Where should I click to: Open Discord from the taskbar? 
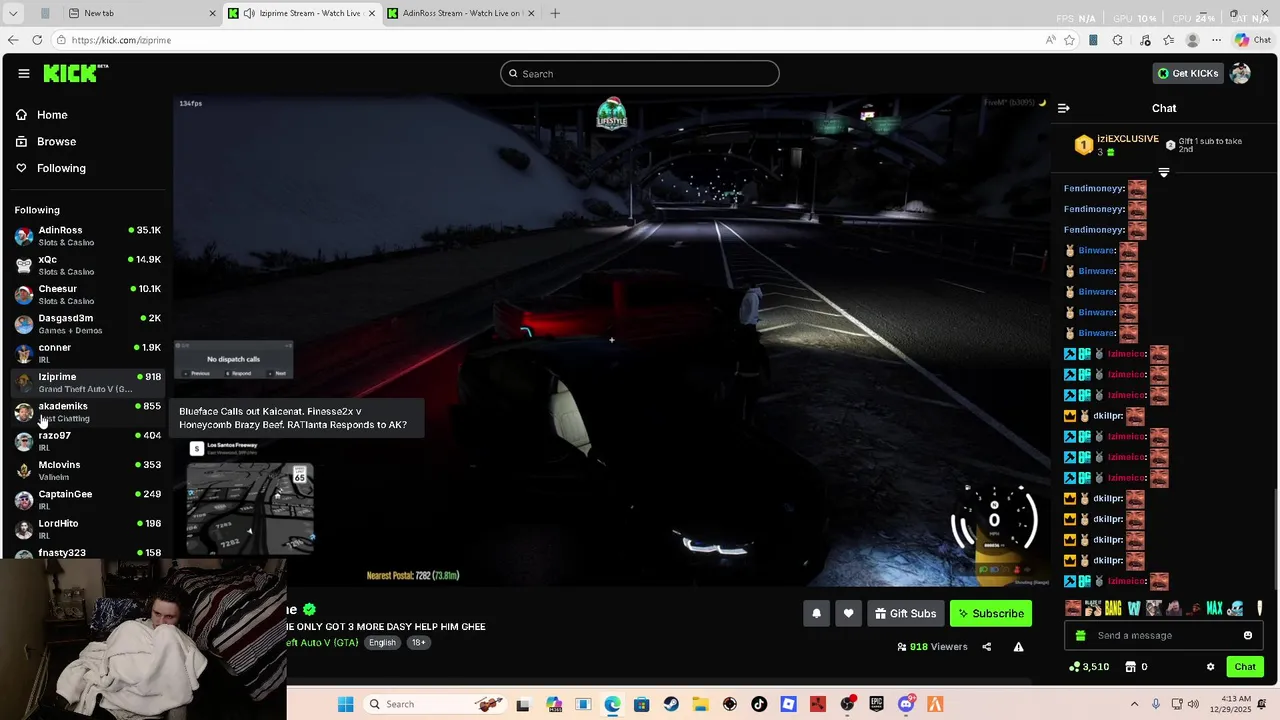(906, 704)
